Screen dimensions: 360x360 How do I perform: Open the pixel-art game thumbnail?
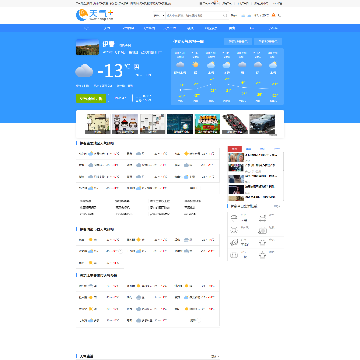point(207,124)
